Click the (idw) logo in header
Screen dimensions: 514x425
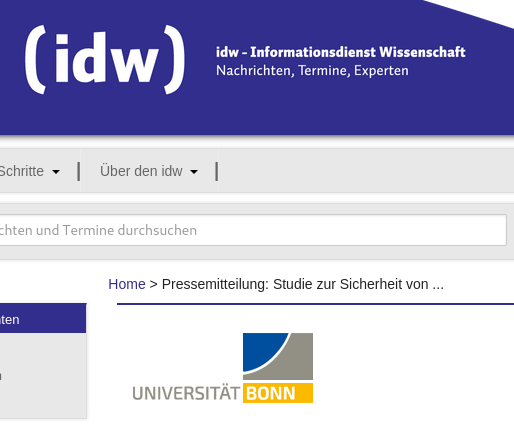pos(105,60)
